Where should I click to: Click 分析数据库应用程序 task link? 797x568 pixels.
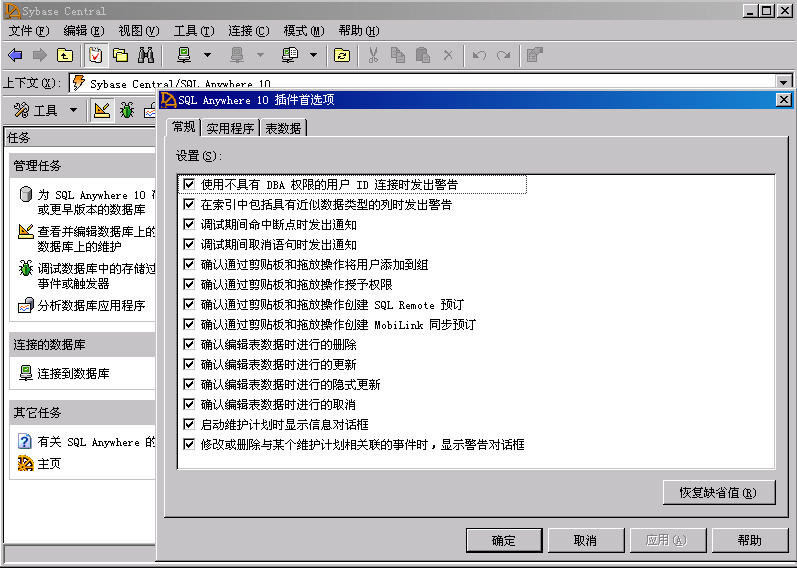coord(91,306)
